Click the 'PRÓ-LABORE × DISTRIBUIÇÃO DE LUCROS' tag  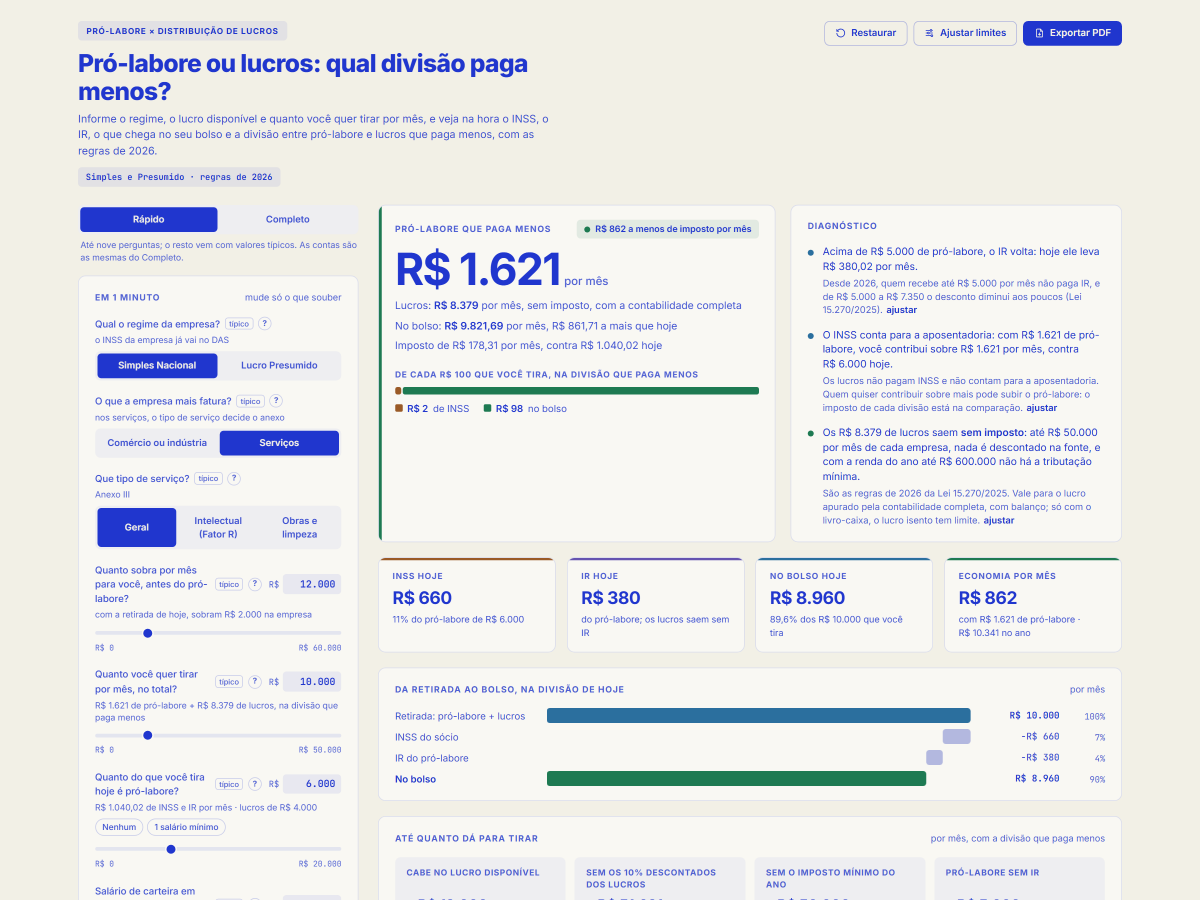coord(183,31)
